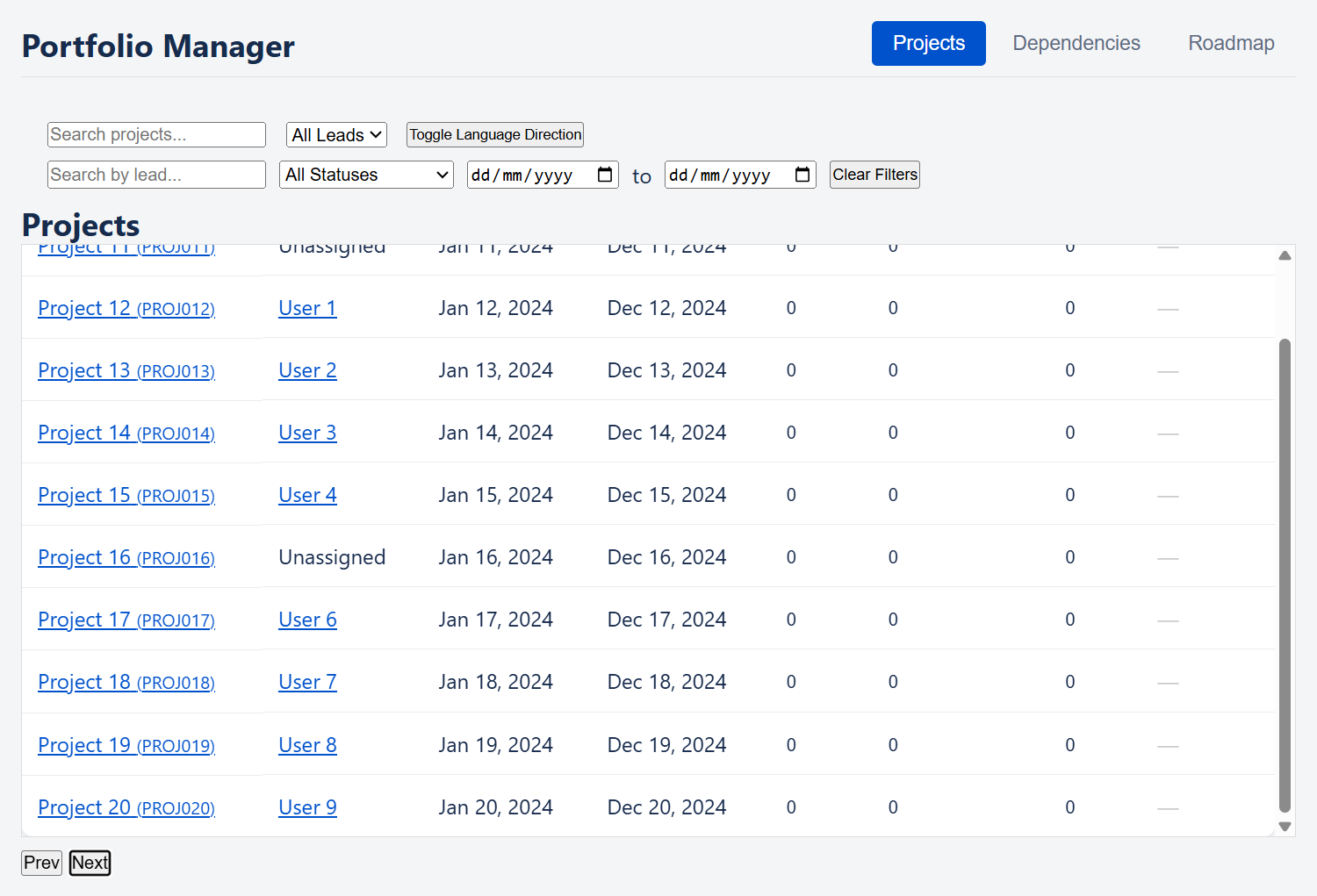
Task: Toggle Language Direction button
Action: coord(495,134)
